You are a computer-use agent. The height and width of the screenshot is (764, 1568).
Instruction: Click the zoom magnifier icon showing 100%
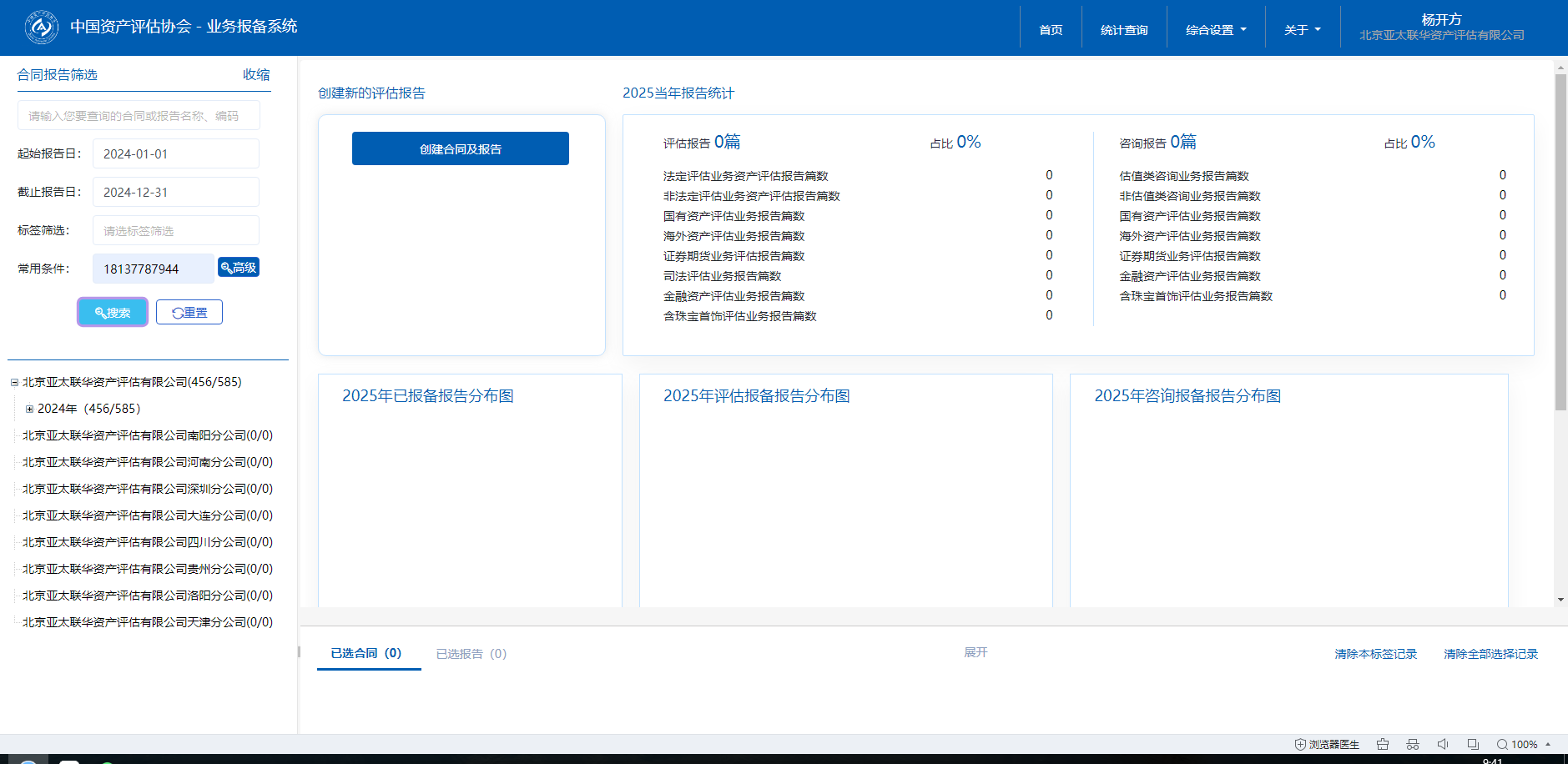(x=1502, y=744)
